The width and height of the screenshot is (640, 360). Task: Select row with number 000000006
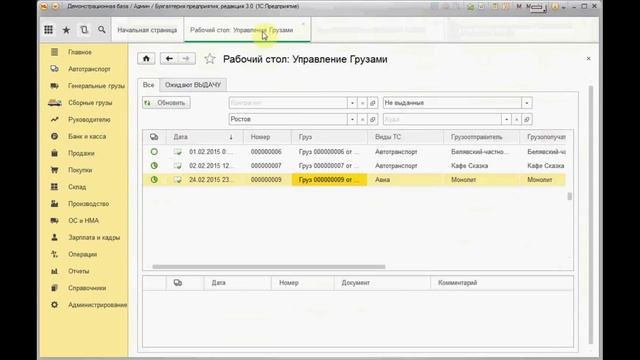click(354, 152)
